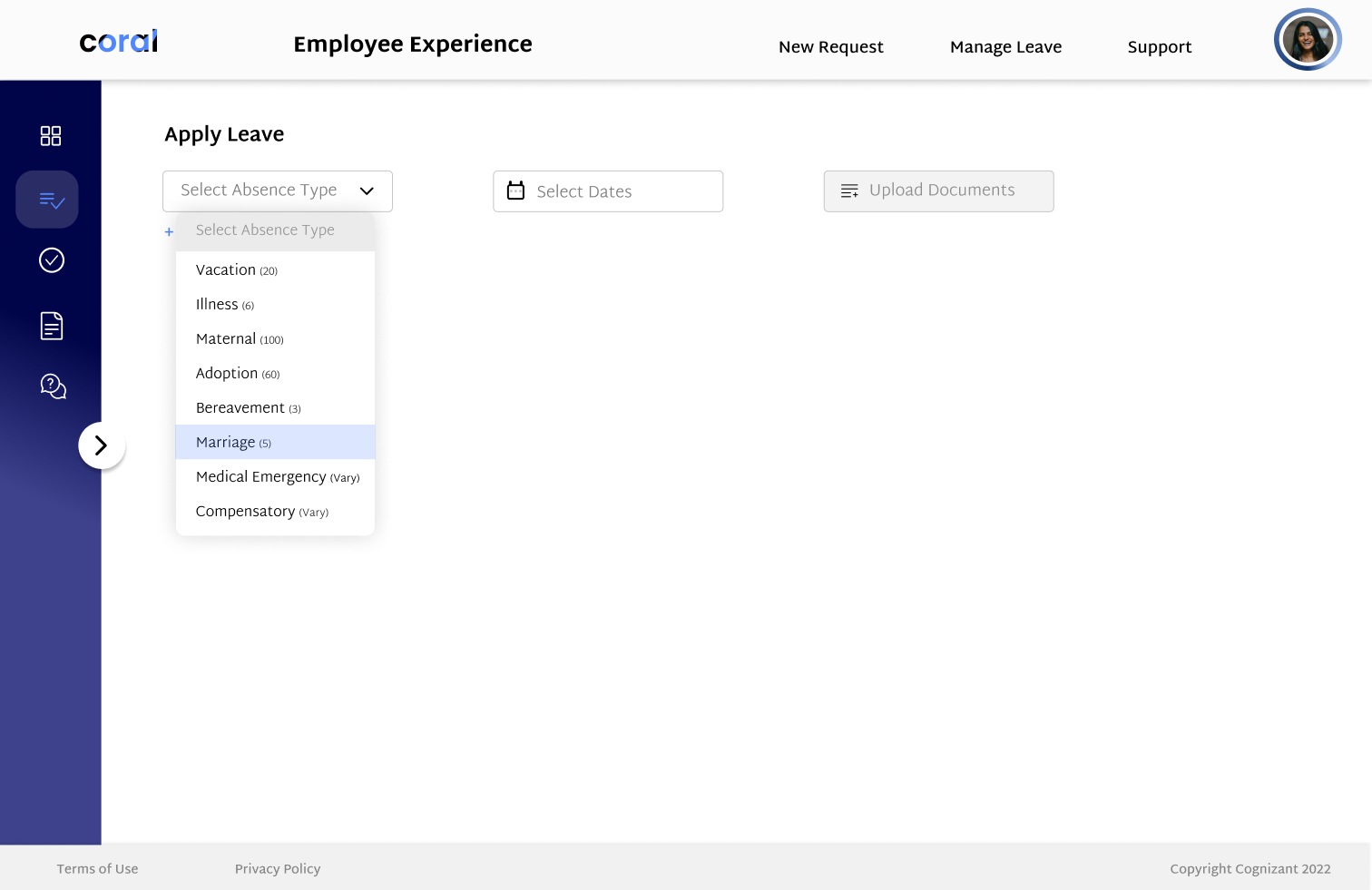Open the help chat question icon in sidebar
This screenshot has width=1372, height=890.
53,386
